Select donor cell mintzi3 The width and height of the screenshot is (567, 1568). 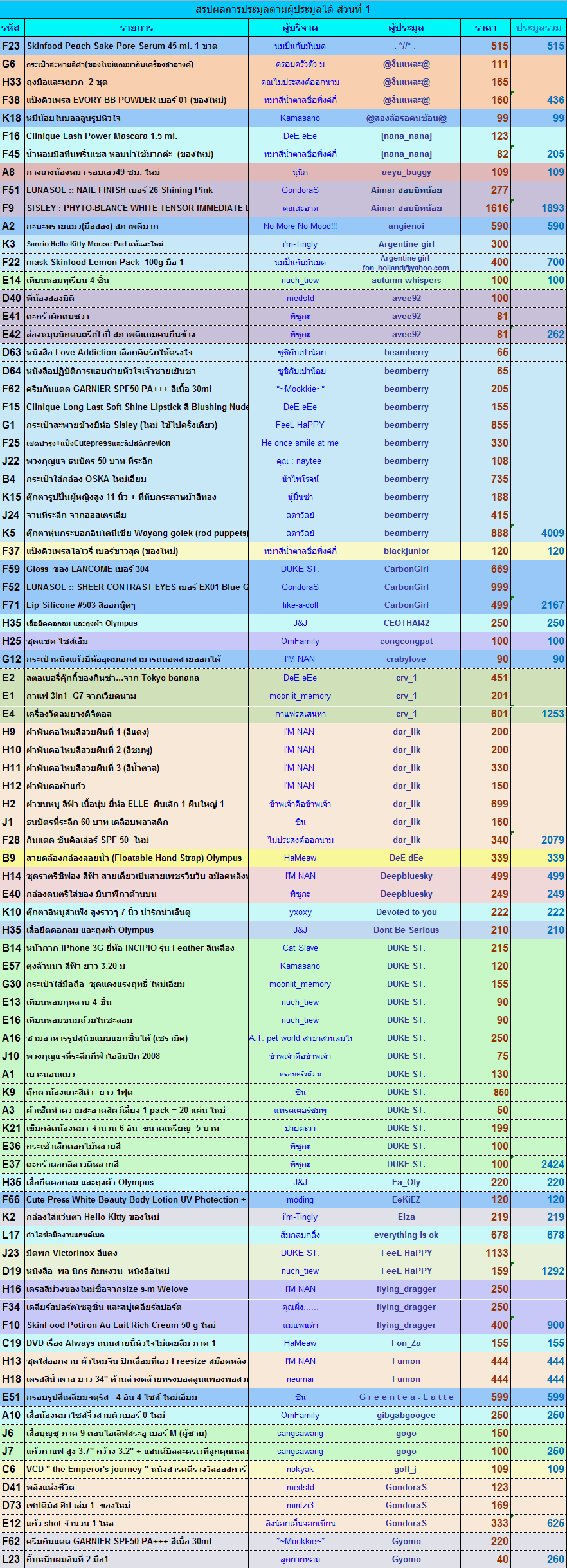click(300, 1505)
